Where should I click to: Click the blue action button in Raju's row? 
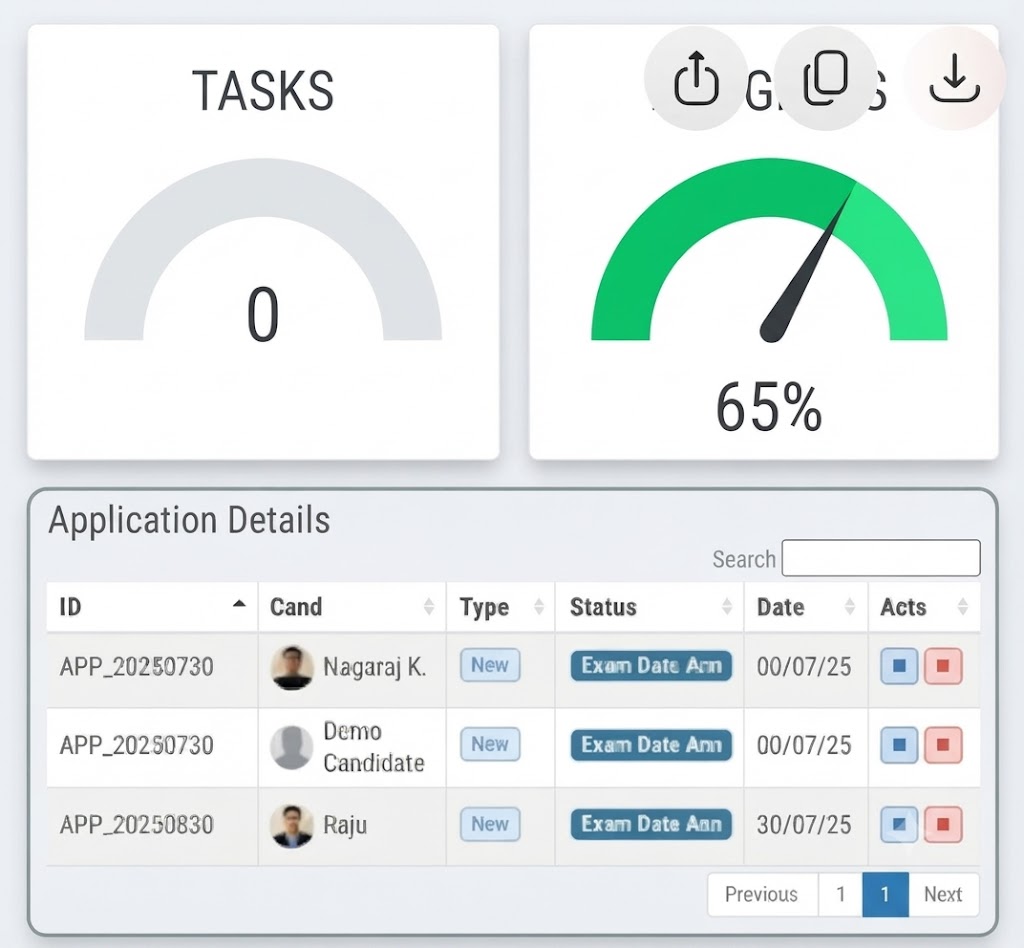(x=899, y=824)
